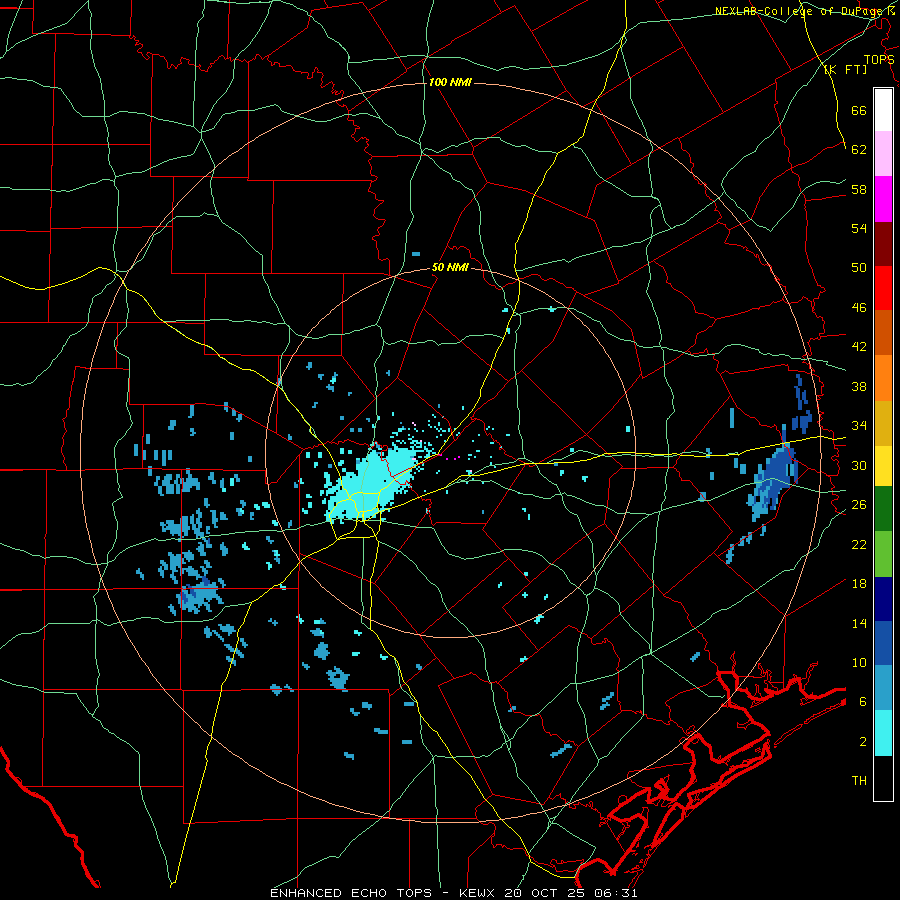
Task: Click the TH label in the legend
Action: (x=859, y=781)
